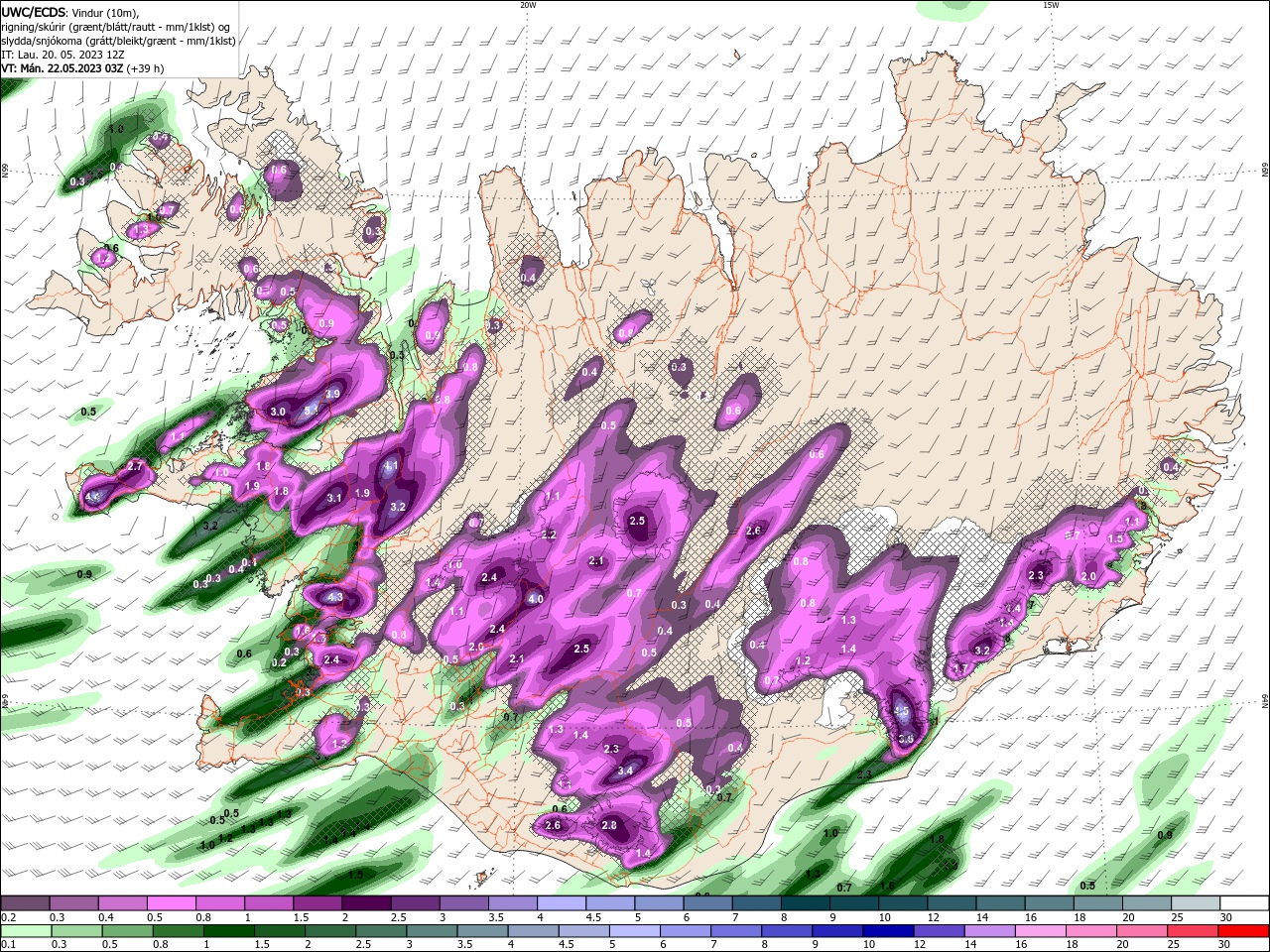This screenshot has height=952, width=1270.
Task: Click the 4.1 precipitation value on the map
Action: (391, 465)
